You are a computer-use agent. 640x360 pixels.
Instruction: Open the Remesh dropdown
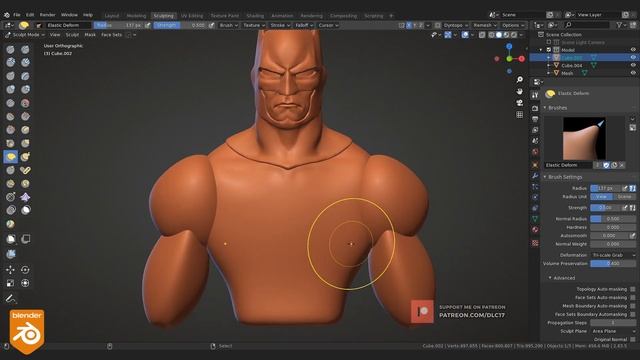coord(484,25)
